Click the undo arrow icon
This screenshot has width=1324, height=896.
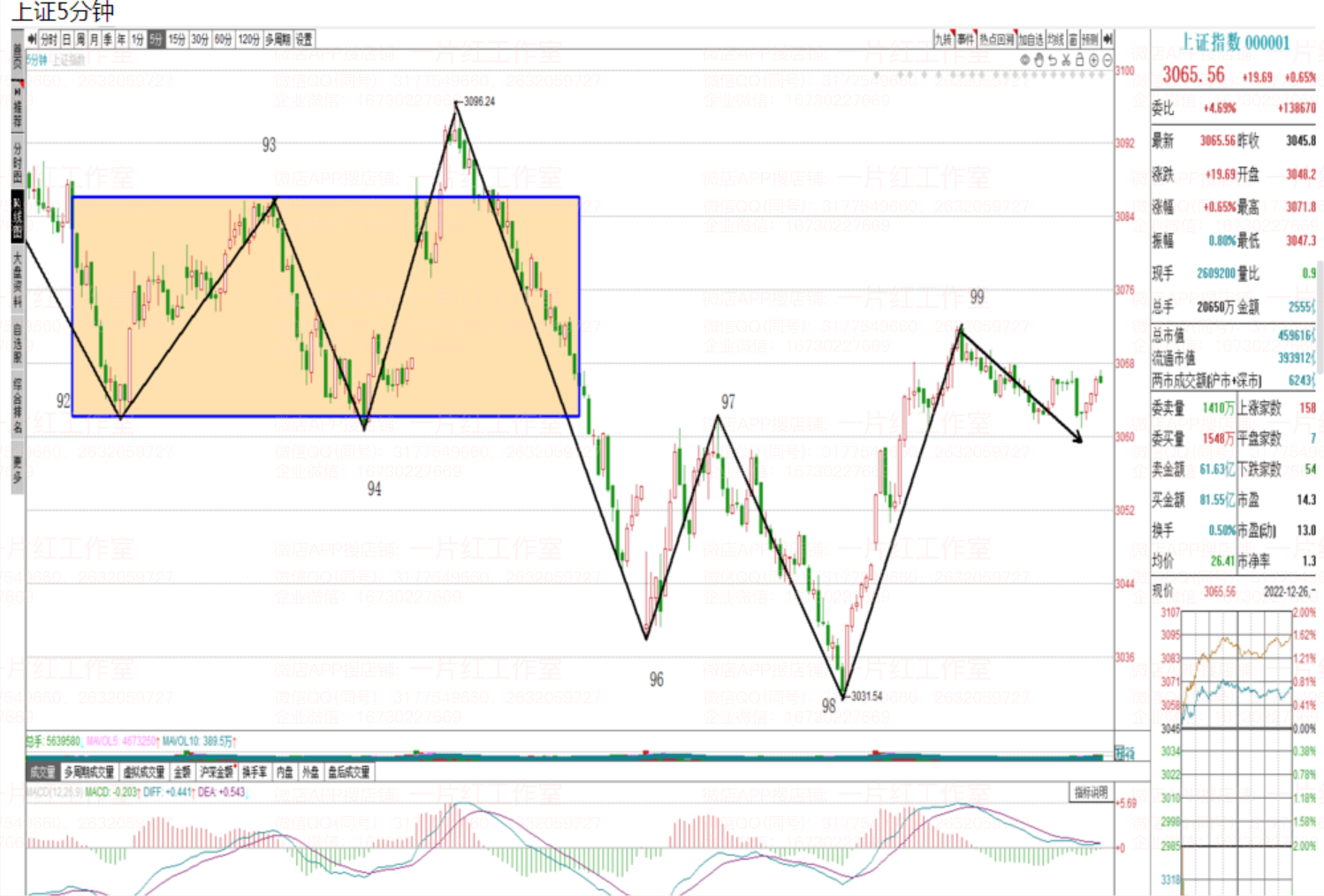pos(1052,60)
